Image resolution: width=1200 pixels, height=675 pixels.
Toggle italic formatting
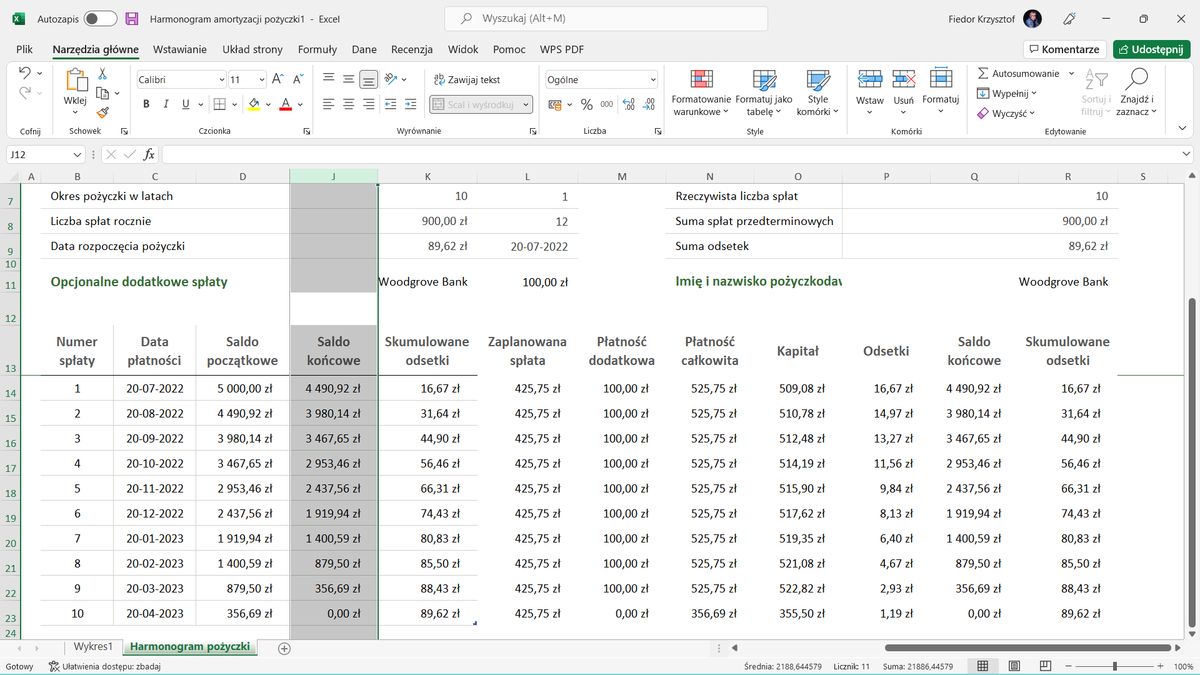point(165,103)
